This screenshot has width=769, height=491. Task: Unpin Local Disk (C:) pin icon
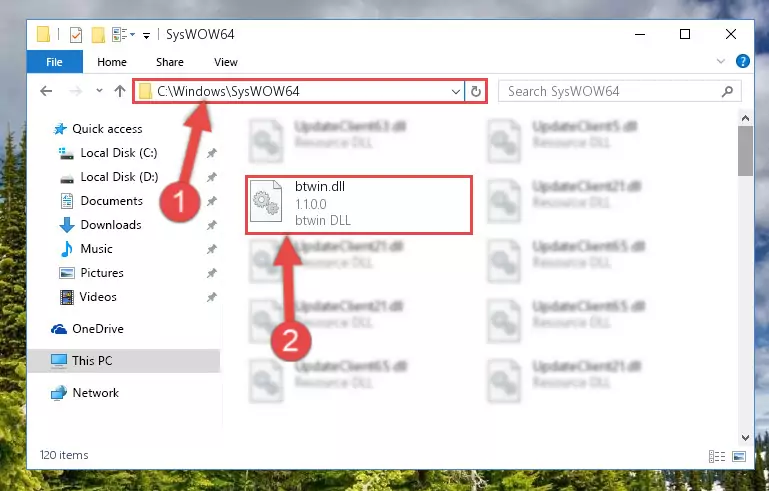[211, 153]
